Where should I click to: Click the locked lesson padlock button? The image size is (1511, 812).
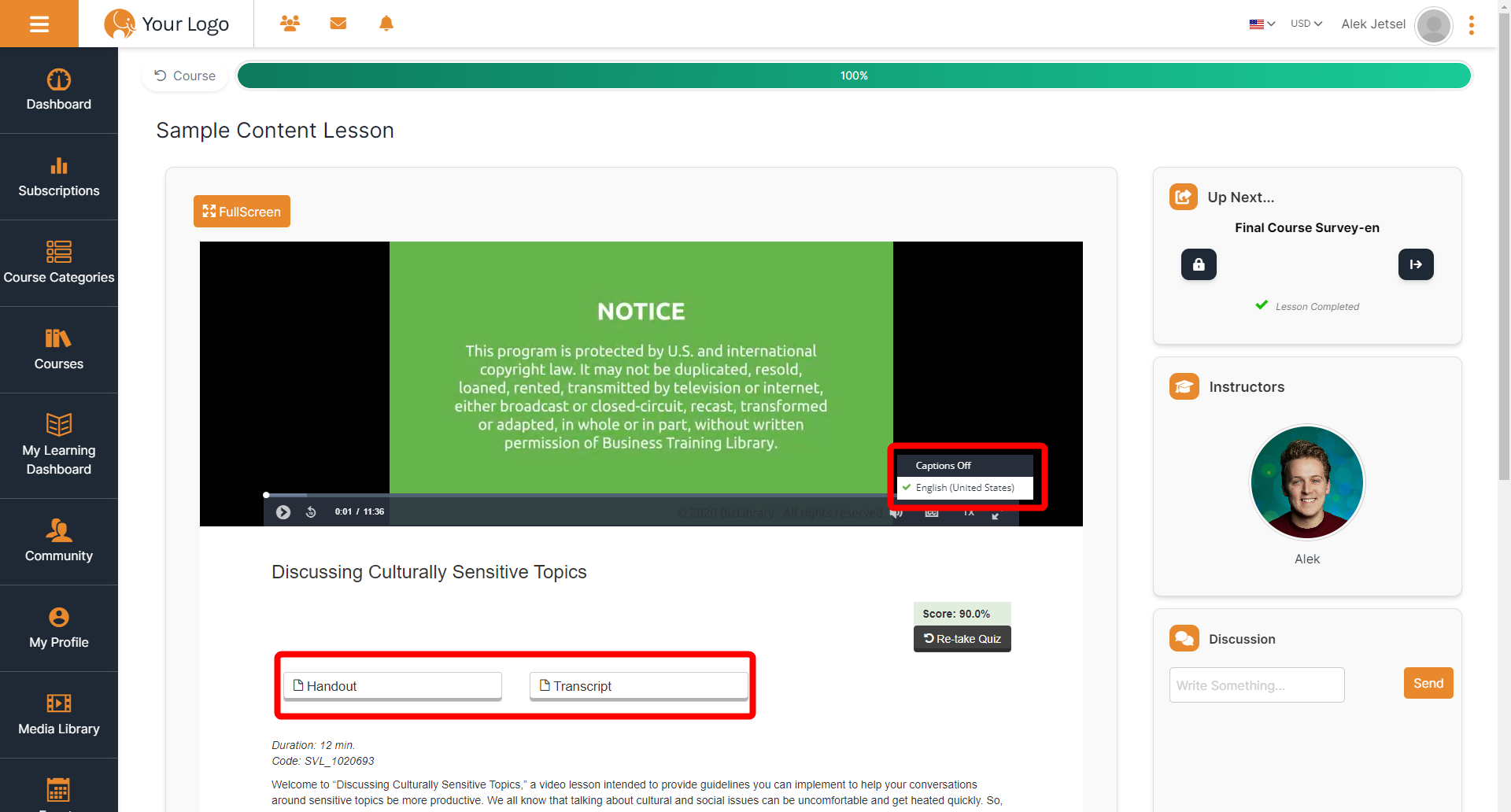(1199, 264)
